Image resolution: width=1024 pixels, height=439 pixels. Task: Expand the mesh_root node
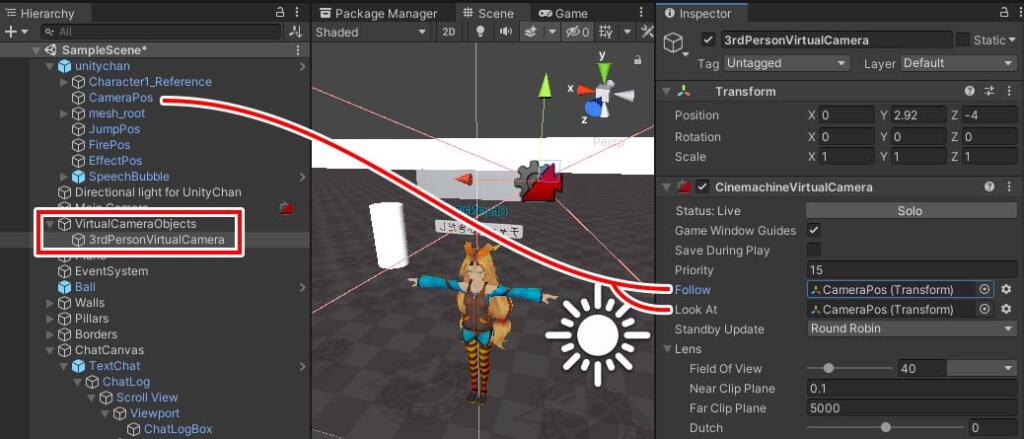coord(63,114)
